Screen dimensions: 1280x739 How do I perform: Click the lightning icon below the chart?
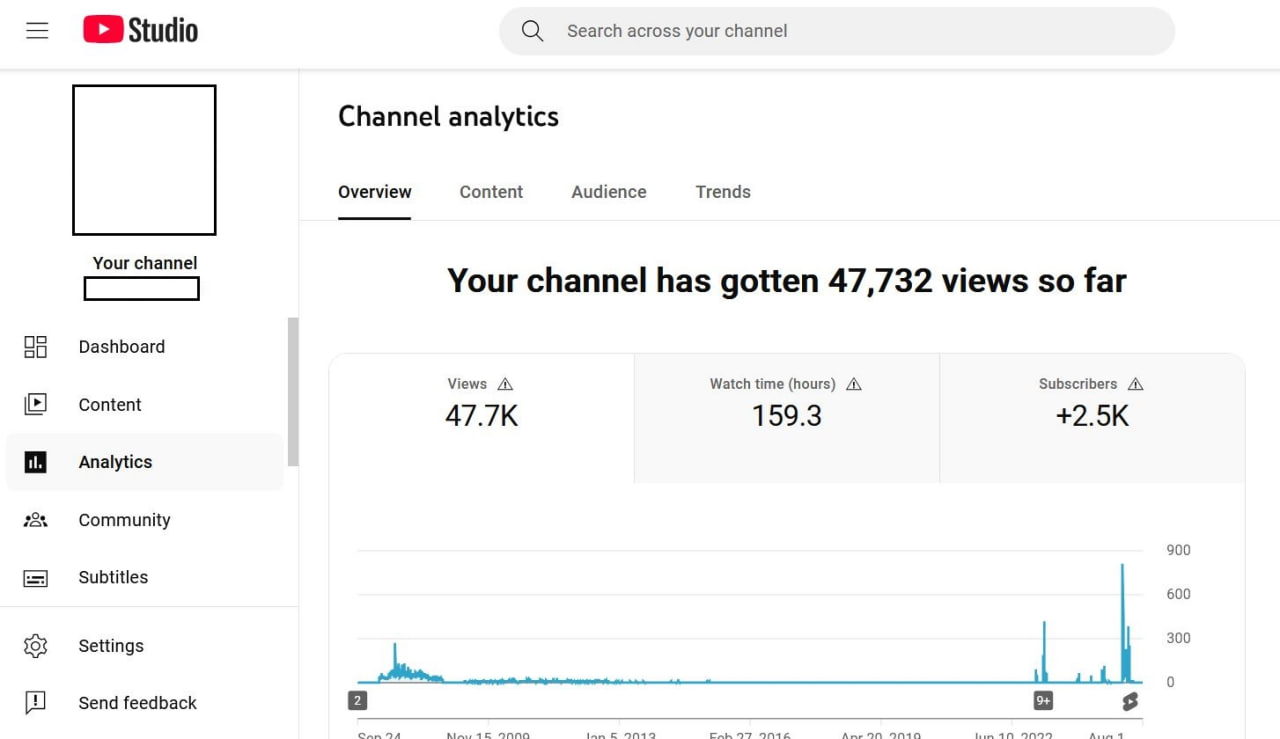[1129, 702]
